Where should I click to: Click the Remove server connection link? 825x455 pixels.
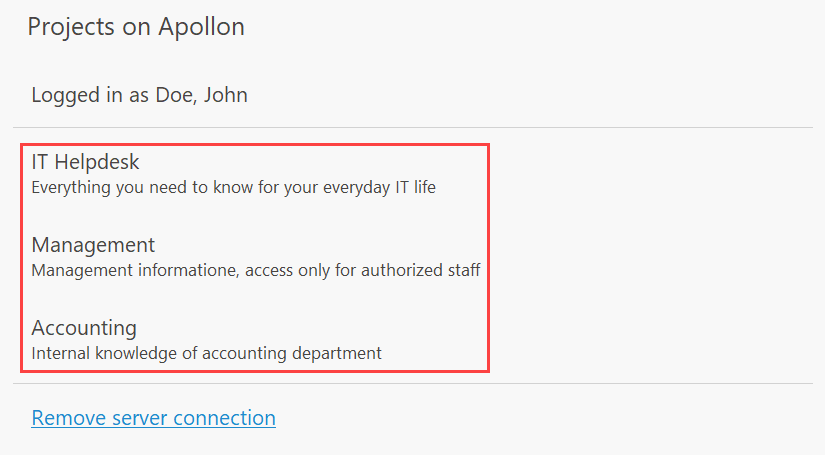point(153,417)
